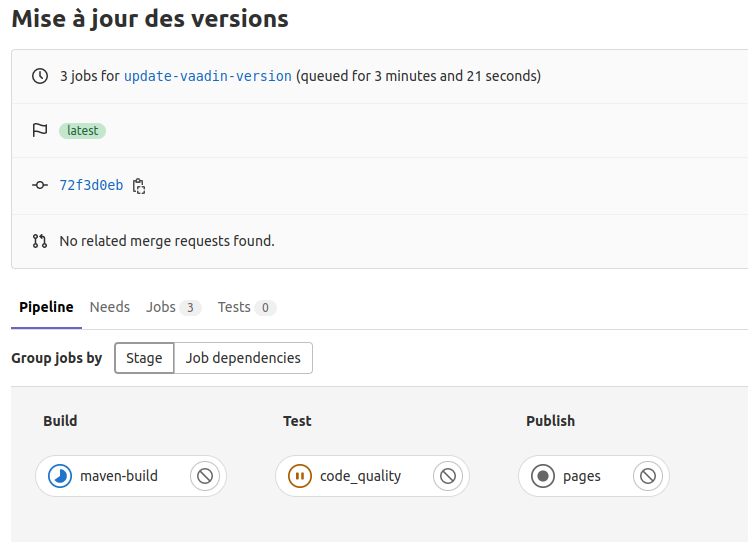Click the Build stage heading
Image resolution: width=748 pixels, height=542 pixels.
pyautogui.click(x=60, y=421)
